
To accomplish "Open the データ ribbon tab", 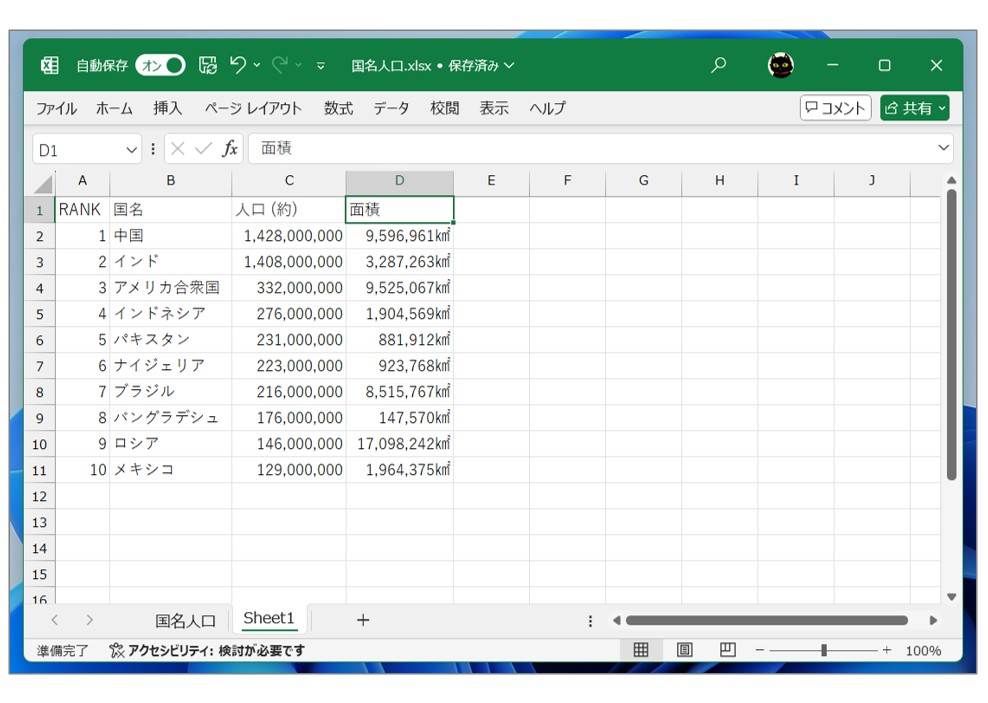I will click(391, 108).
